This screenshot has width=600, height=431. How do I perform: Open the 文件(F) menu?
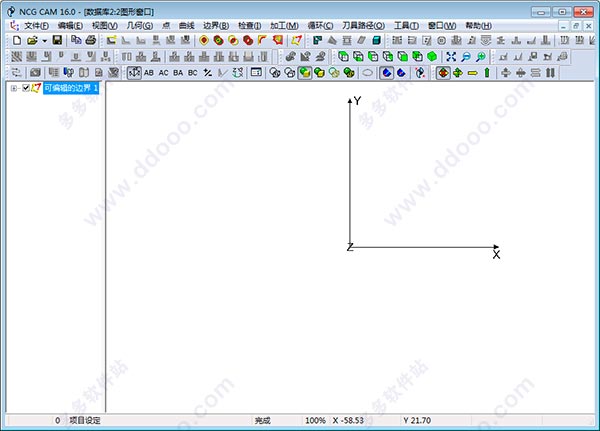[x=36, y=26]
